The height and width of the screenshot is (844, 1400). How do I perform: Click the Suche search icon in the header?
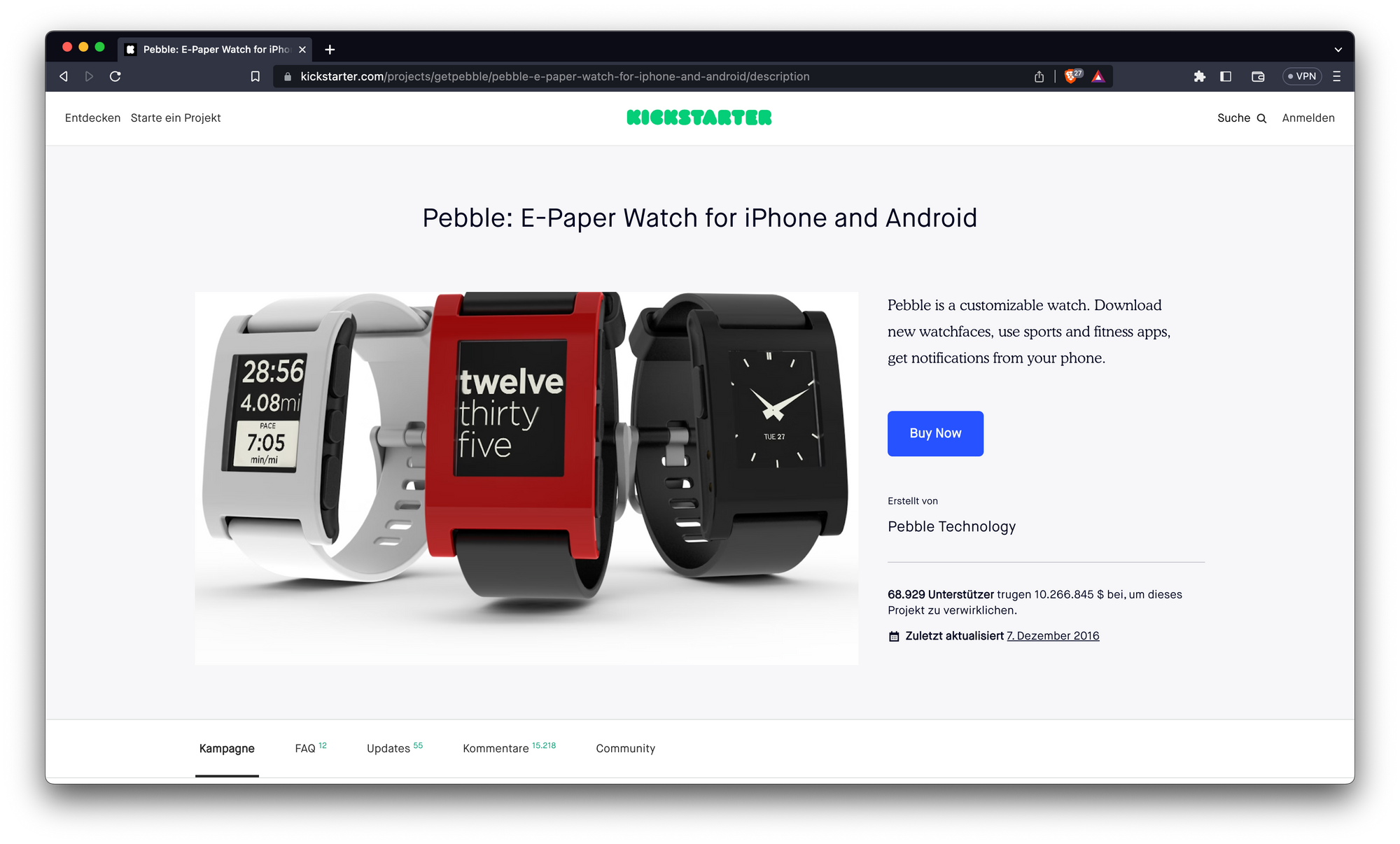pos(1261,118)
